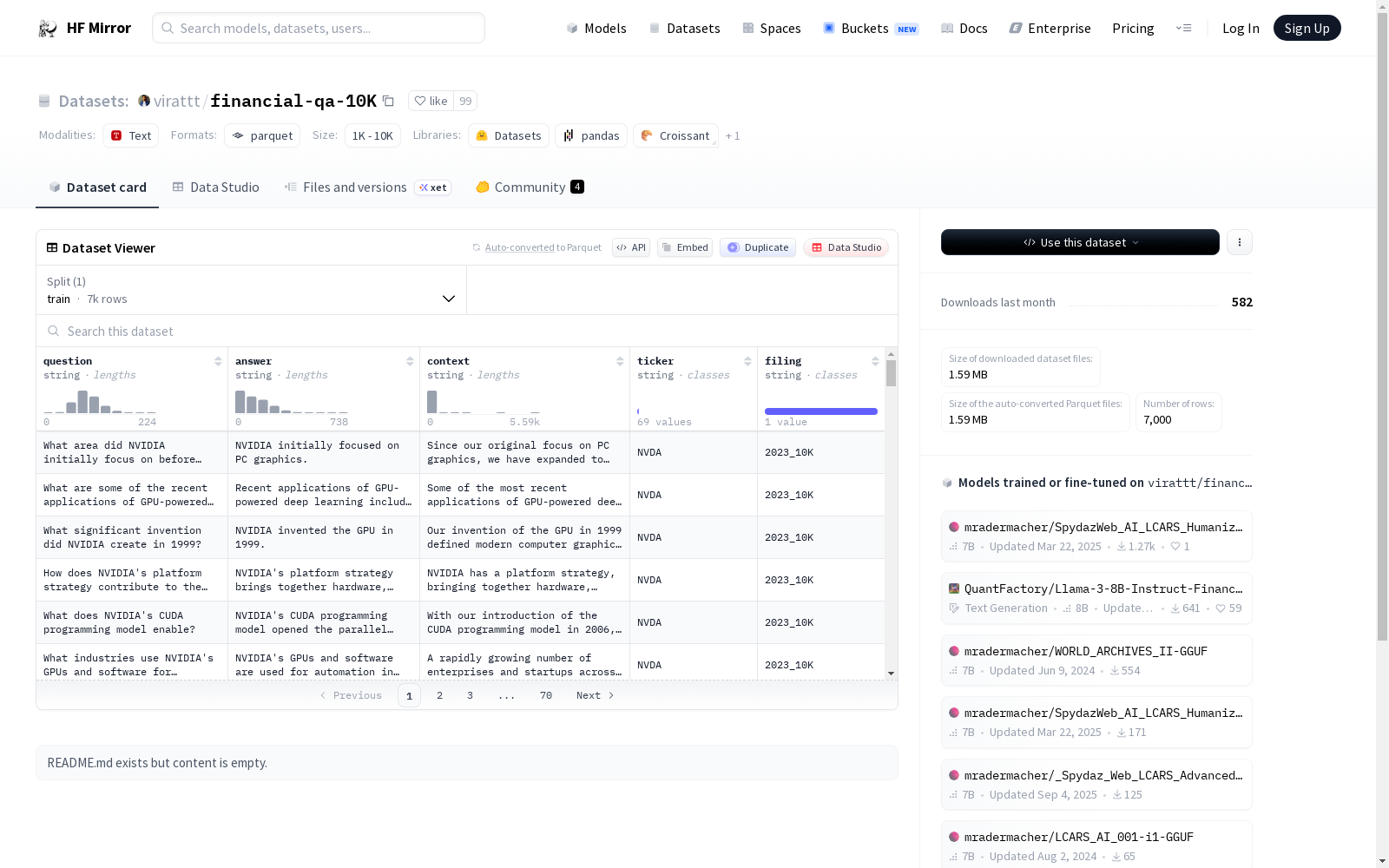The image size is (1389, 868).
Task: Click the three-dot options button beside Use this dataset
Action: click(1240, 242)
